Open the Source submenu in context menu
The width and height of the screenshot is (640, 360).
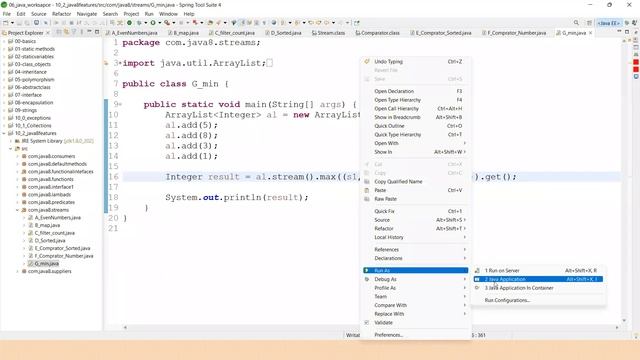coord(415,220)
